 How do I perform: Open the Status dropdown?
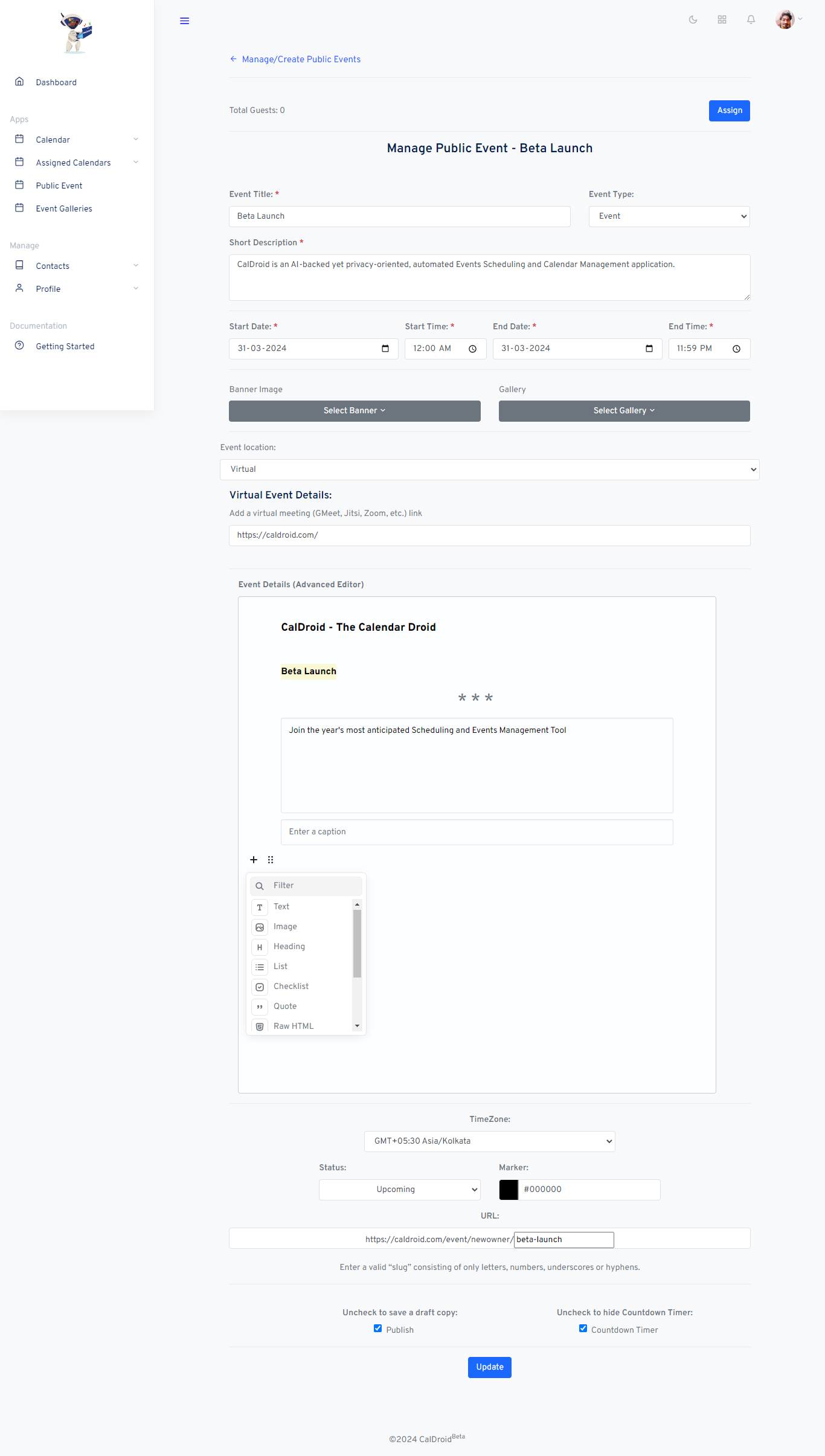pyautogui.click(x=400, y=1190)
